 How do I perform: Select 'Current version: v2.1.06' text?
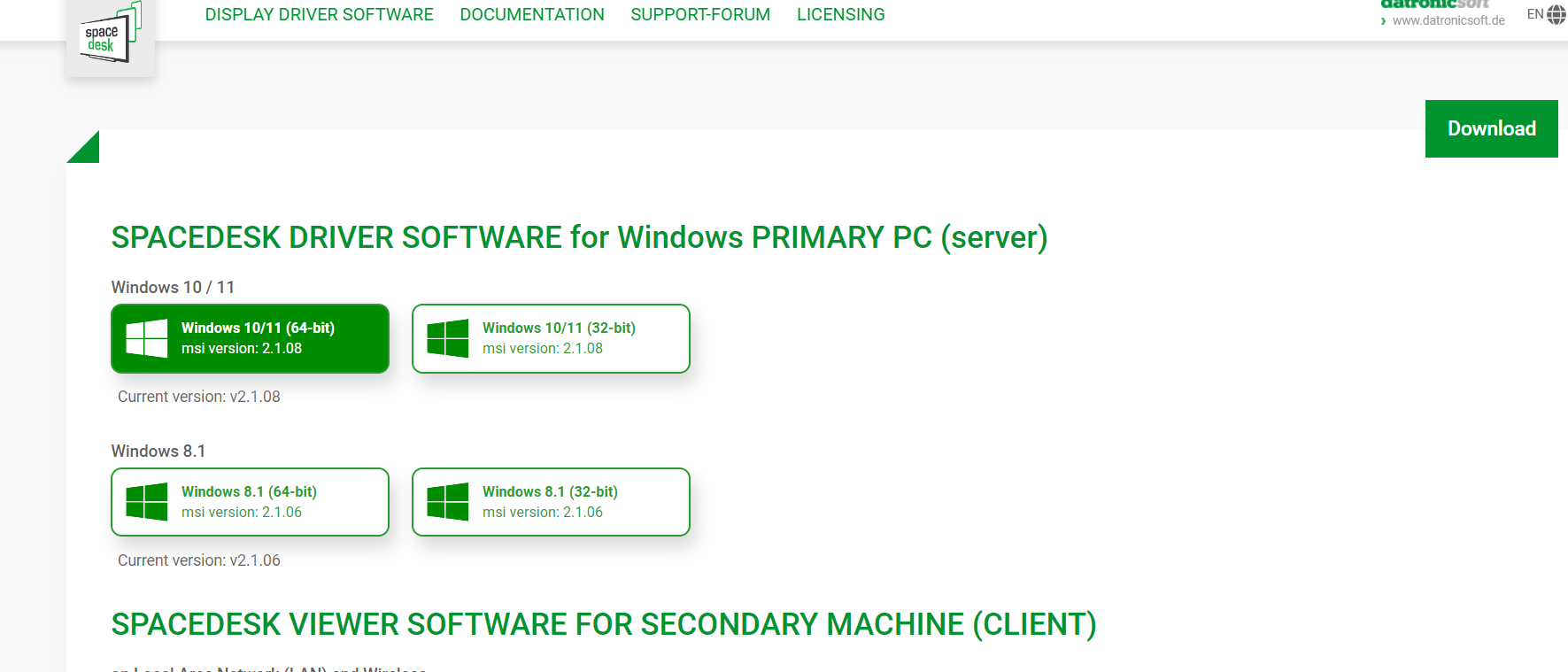199,560
